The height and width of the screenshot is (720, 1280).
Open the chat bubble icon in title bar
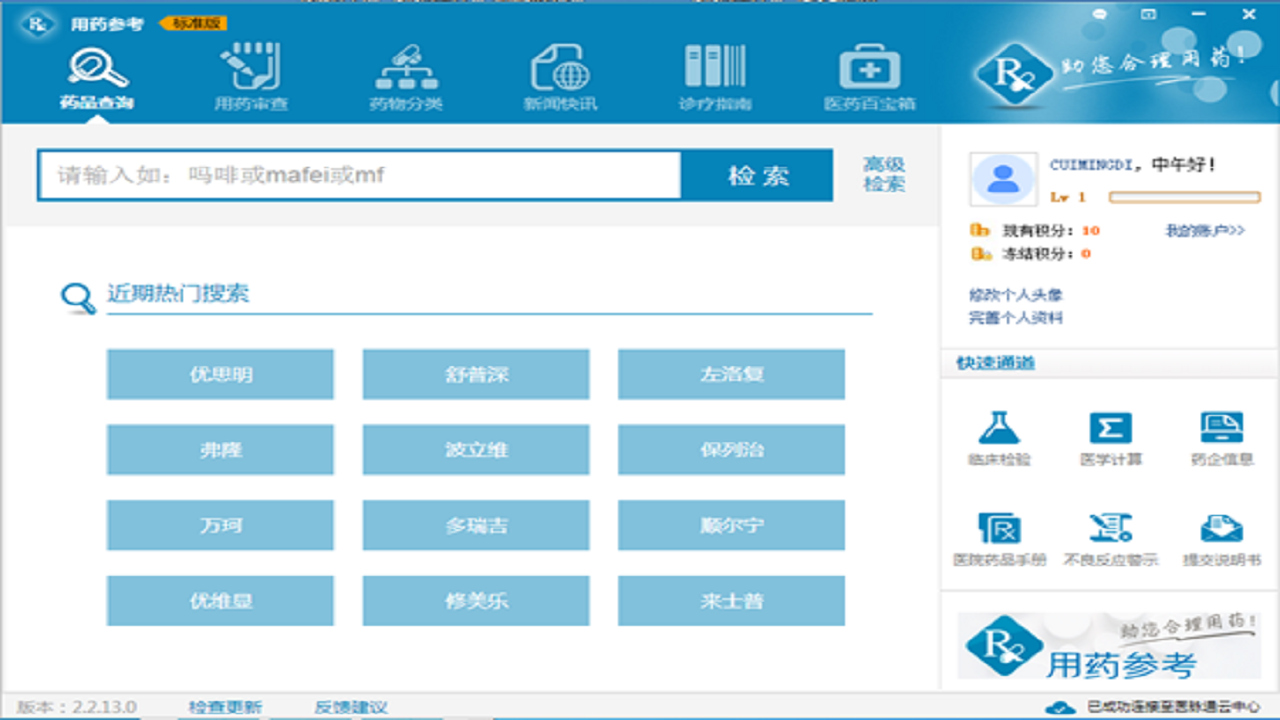pyautogui.click(x=1100, y=14)
